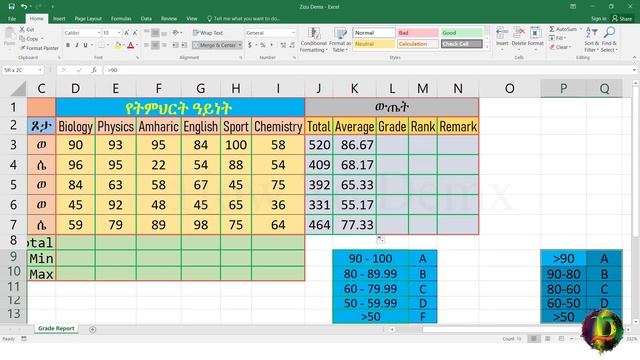Switch to Normal view in status bar
Viewport: 640px width, 360px height.
pyautogui.click(x=533, y=339)
